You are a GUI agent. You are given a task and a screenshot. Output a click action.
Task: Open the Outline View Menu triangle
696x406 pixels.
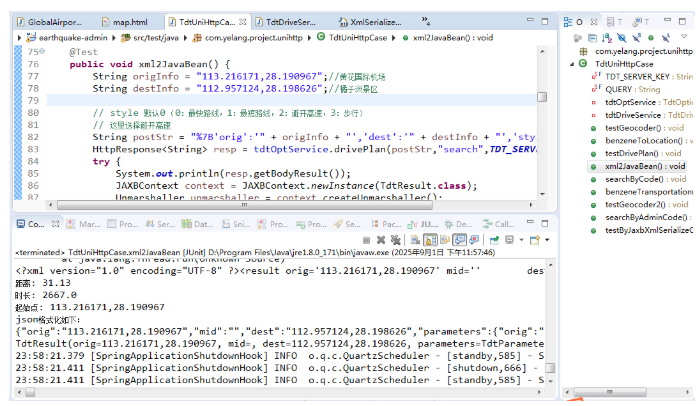(x=684, y=37)
